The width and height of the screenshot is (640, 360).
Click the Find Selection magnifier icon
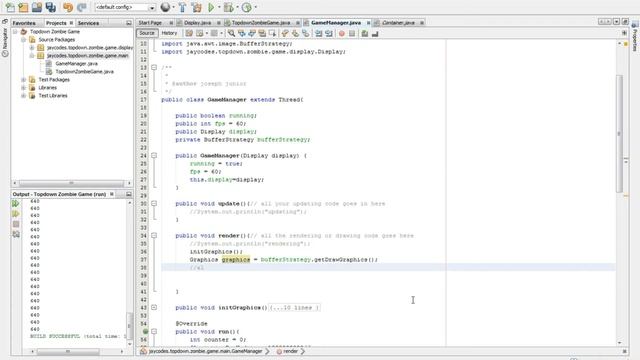tap(231, 33)
